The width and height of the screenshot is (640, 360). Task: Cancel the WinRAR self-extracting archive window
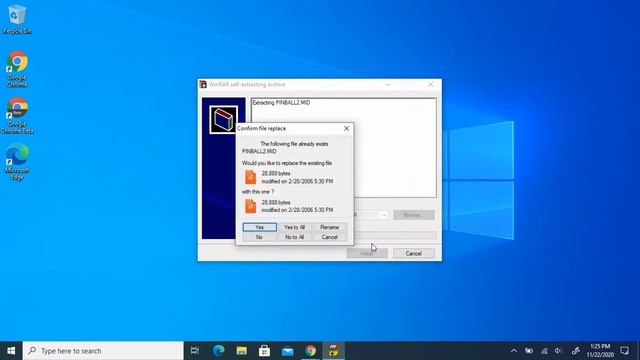click(413, 253)
